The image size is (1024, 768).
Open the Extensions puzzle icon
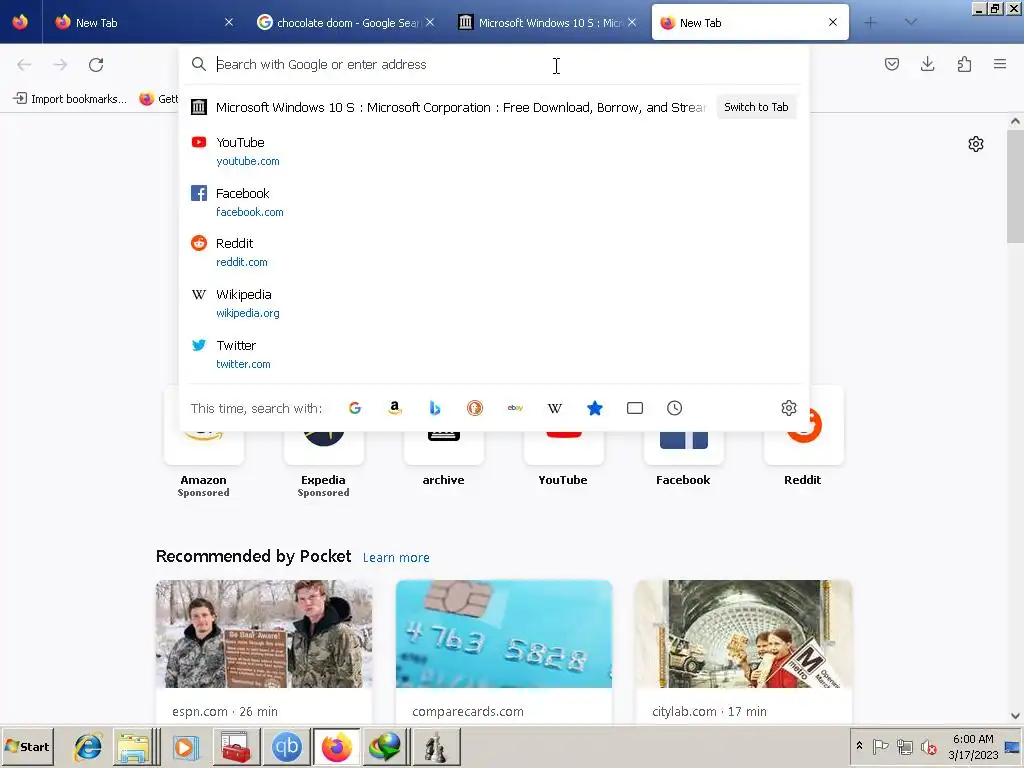pyautogui.click(x=964, y=64)
